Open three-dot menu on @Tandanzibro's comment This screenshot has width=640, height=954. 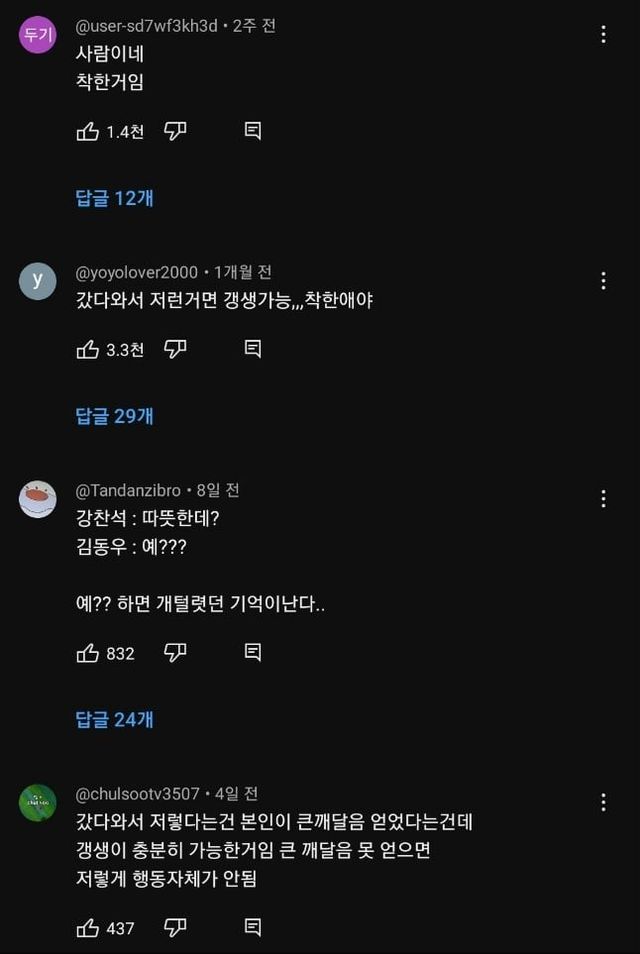point(603,499)
